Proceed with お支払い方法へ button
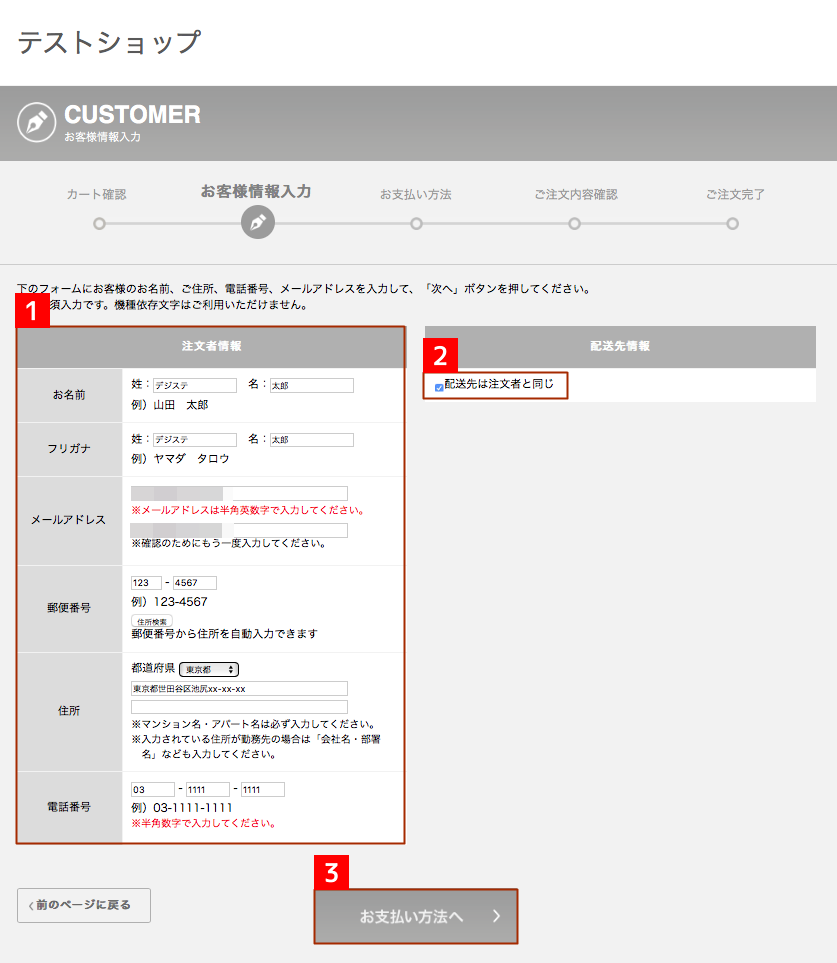The width and height of the screenshot is (837, 963). (x=416, y=916)
